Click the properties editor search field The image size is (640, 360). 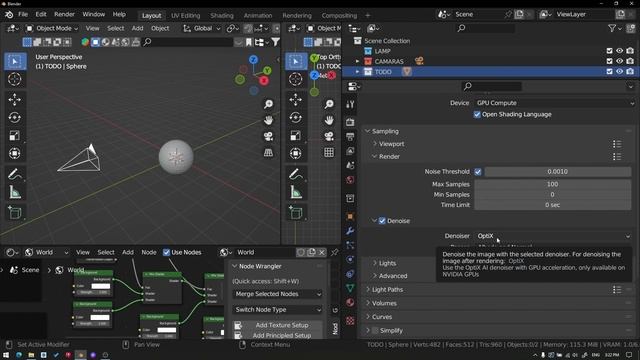click(492, 86)
